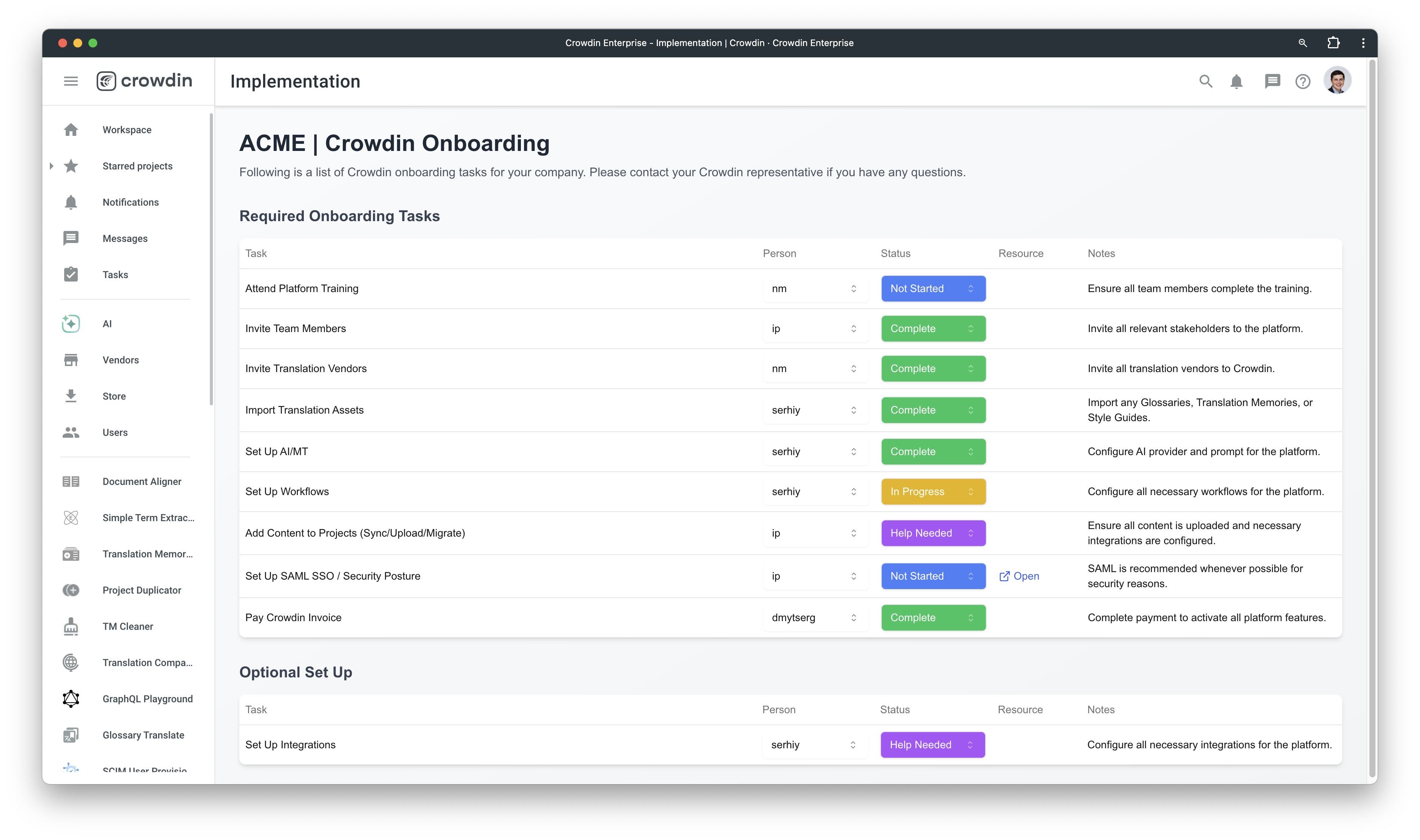
Task: Click the Project Duplicator icon
Action: 71,590
